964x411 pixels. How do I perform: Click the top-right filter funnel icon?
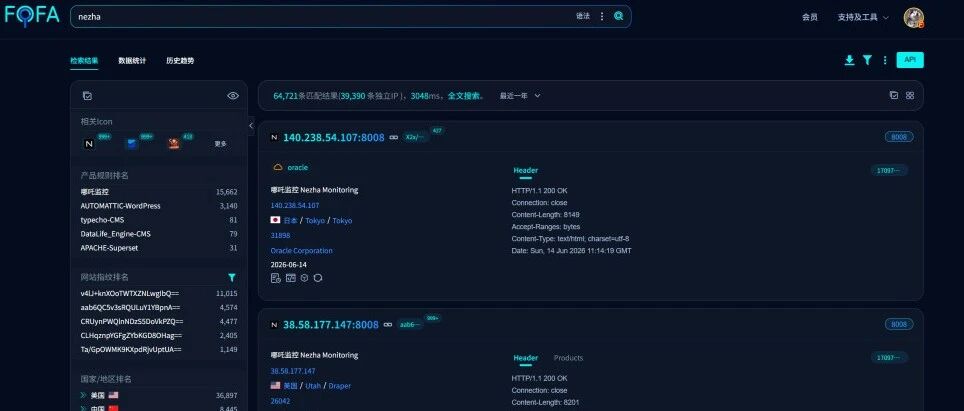867,60
